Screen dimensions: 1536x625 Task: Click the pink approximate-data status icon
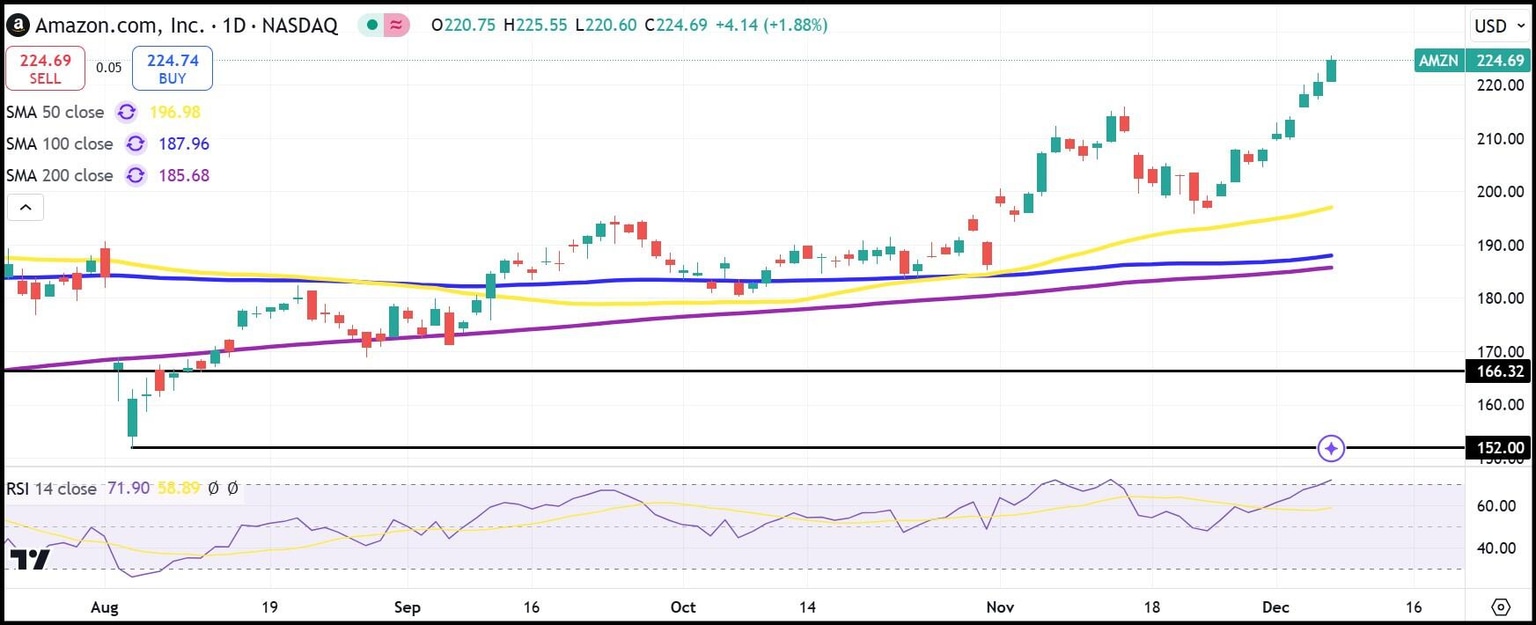(x=396, y=25)
